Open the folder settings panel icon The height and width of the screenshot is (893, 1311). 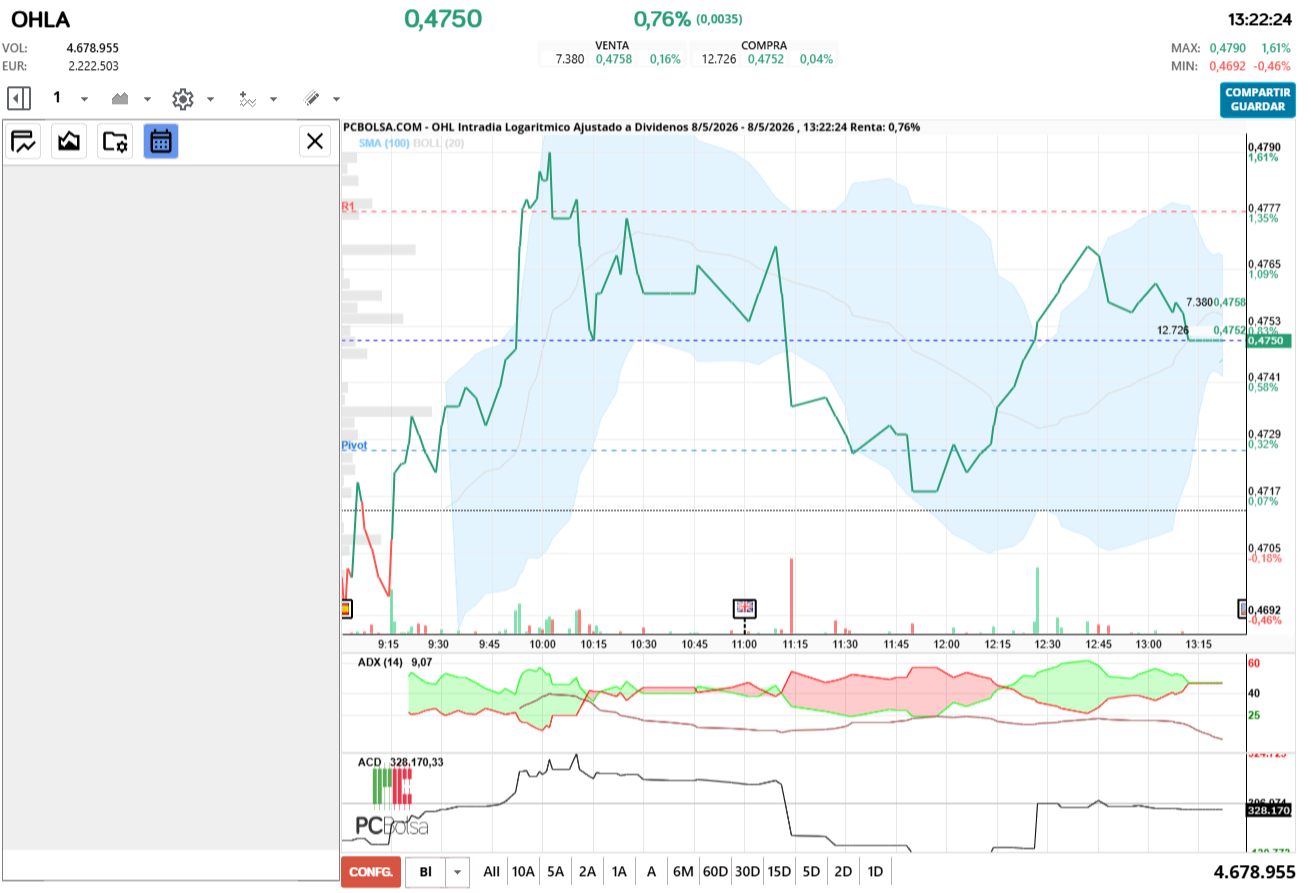115,142
